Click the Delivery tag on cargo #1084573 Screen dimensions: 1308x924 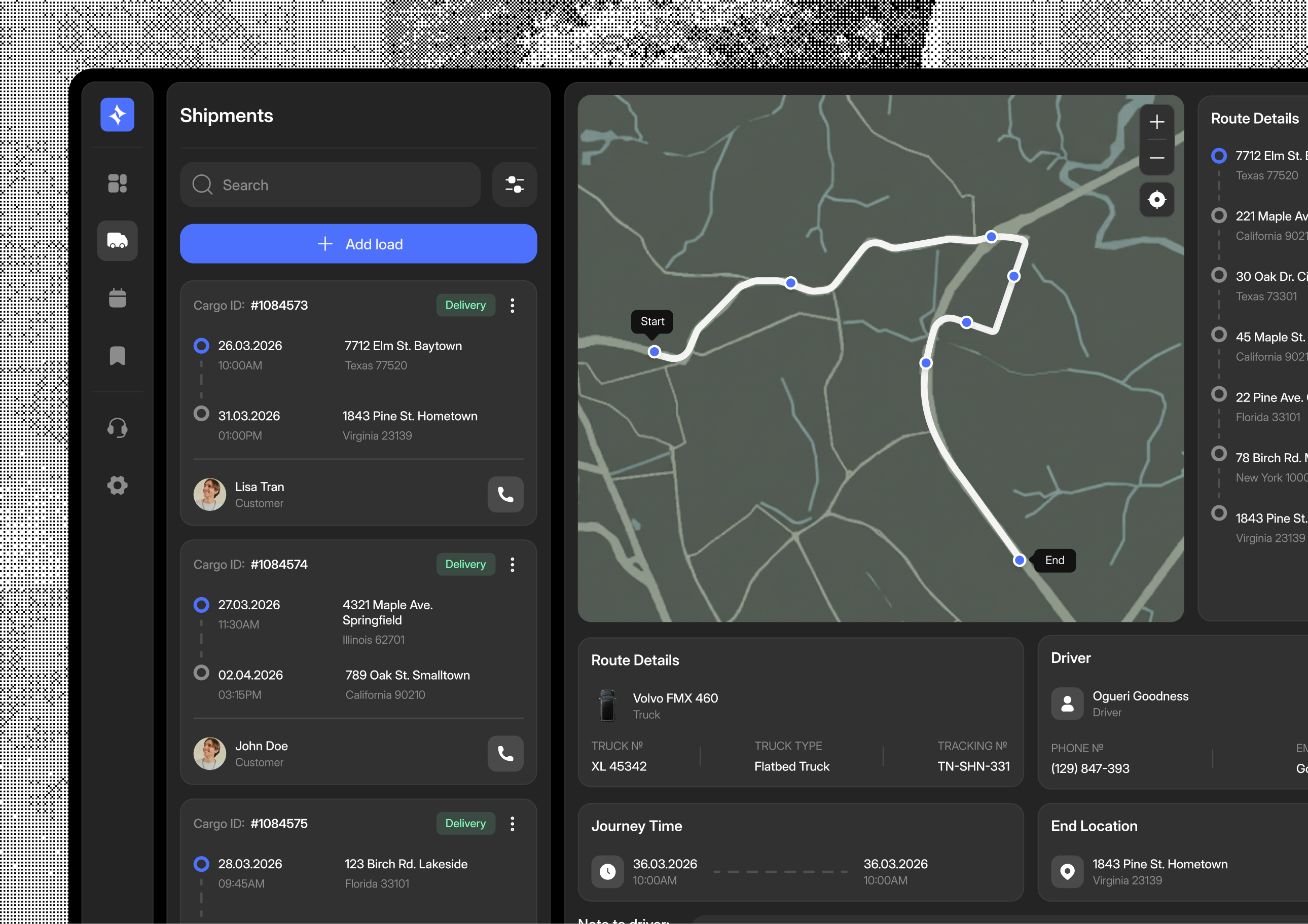(x=465, y=305)
